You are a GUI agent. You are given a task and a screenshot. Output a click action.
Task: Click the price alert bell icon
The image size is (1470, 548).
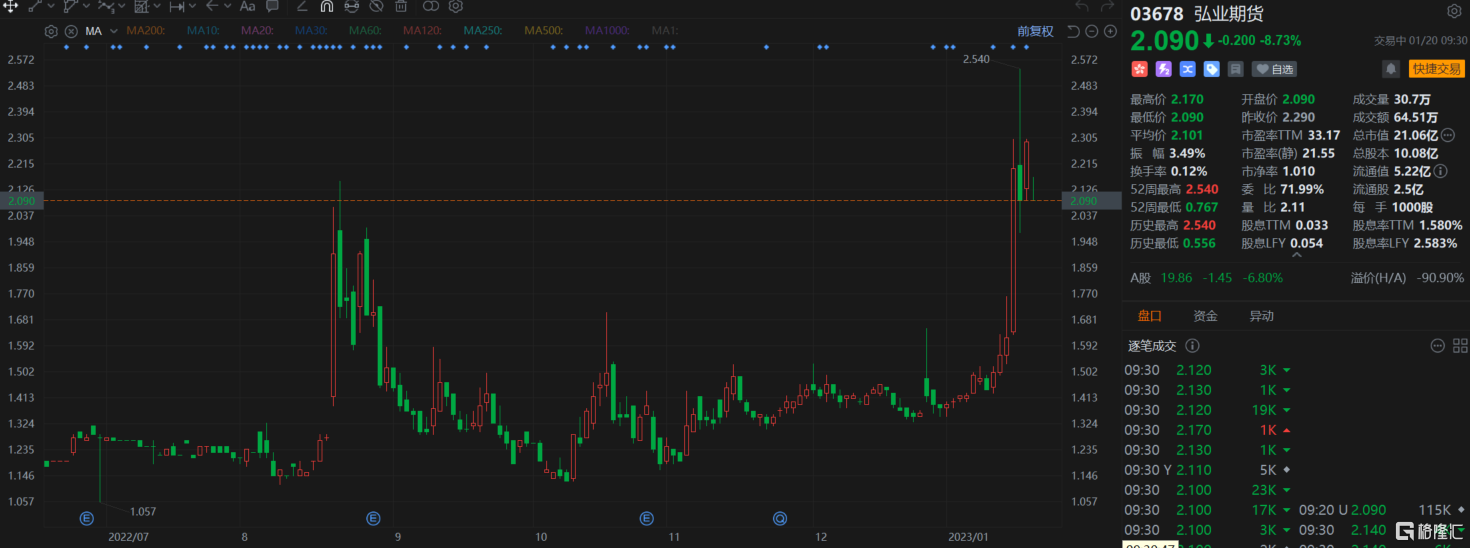1390,69
